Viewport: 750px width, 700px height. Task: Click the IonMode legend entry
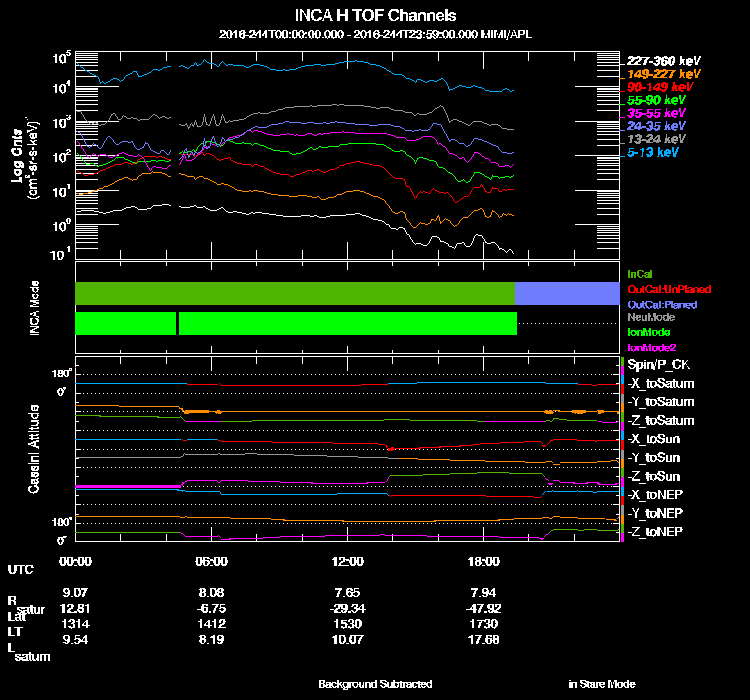click(x=648, y=332)
